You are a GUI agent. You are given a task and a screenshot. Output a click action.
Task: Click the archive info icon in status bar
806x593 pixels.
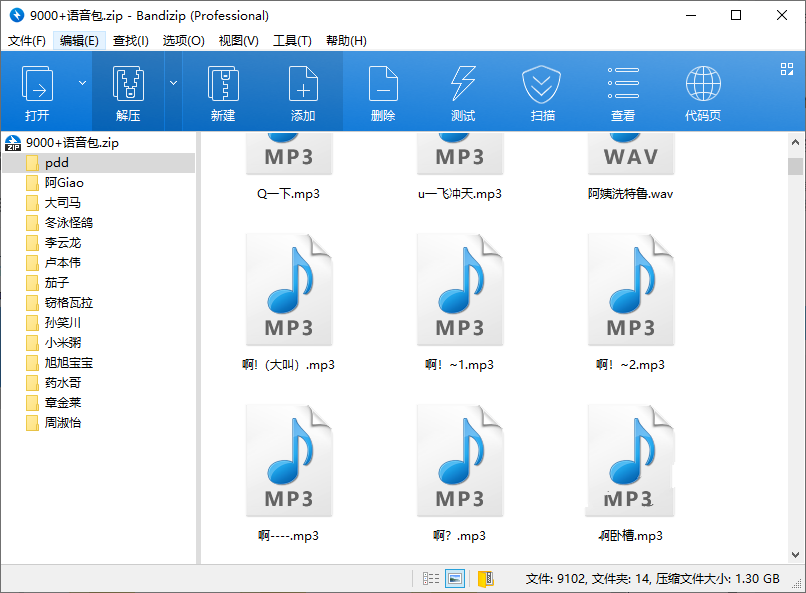(x=486, y=579)
